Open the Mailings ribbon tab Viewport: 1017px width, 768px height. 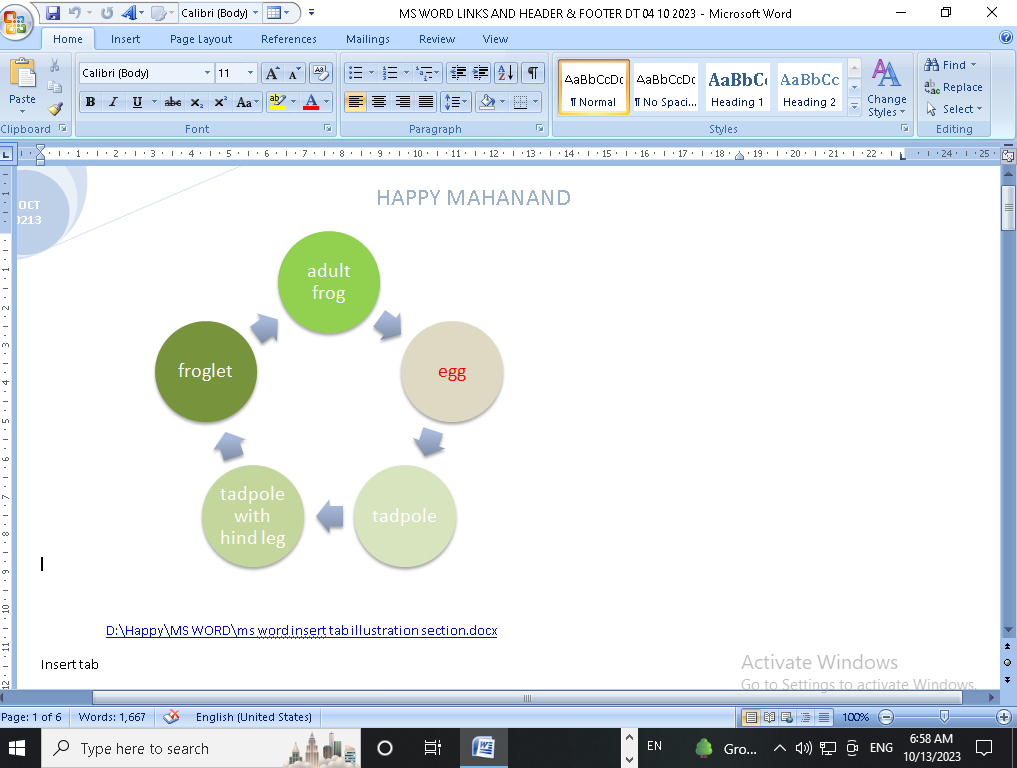[x=367, y=39]
